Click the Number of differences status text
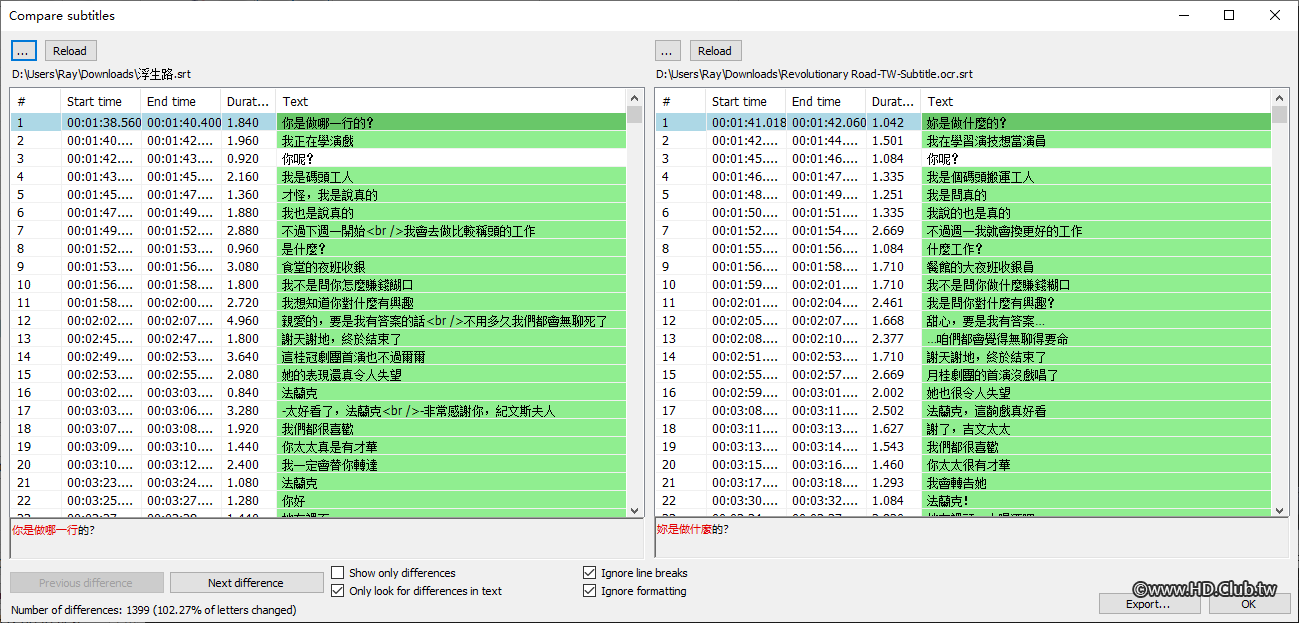The width and height of the screenshot is (1299, 623). coord(153,609)
